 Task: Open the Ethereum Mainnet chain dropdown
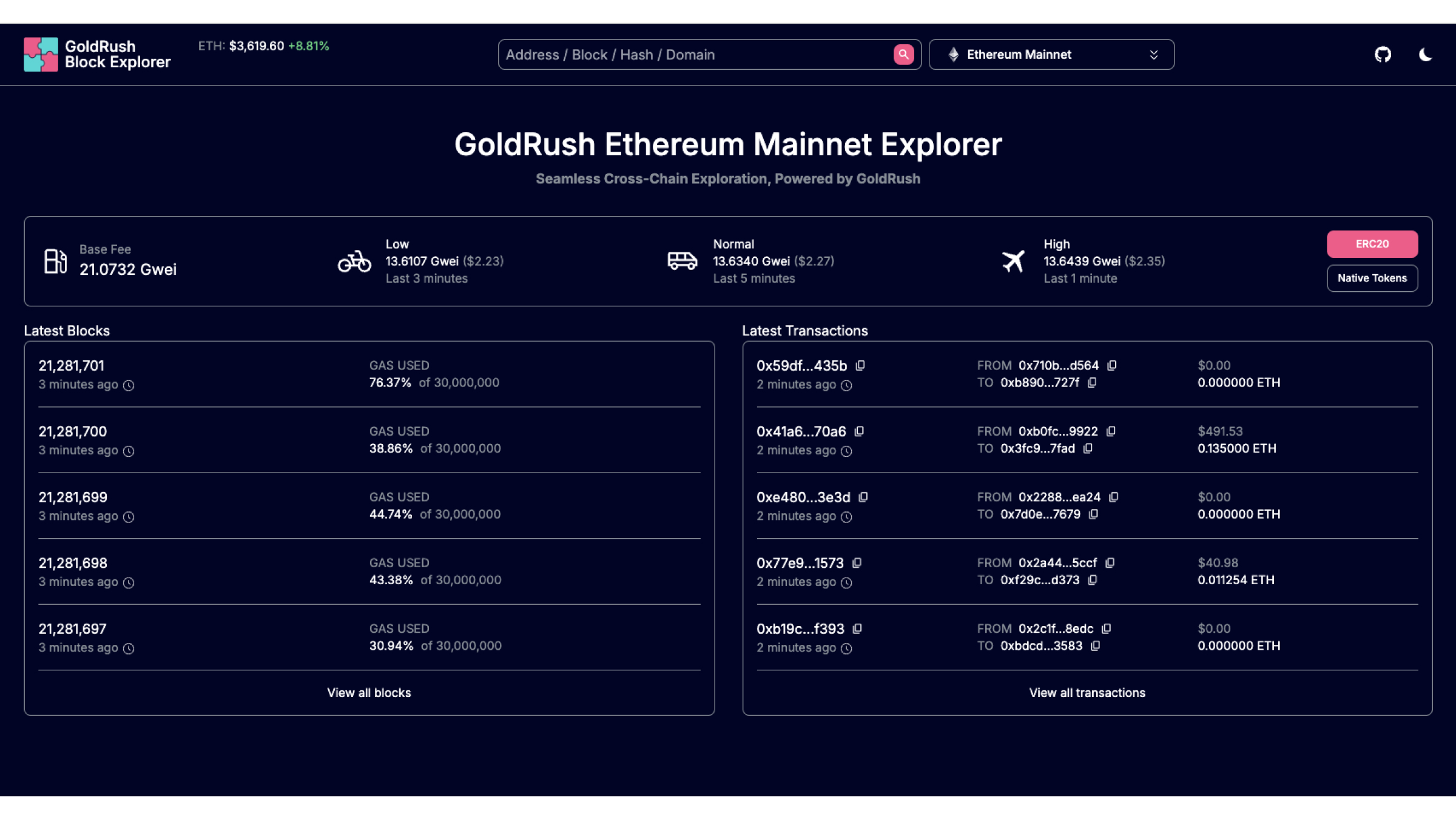pos(1051,55)
